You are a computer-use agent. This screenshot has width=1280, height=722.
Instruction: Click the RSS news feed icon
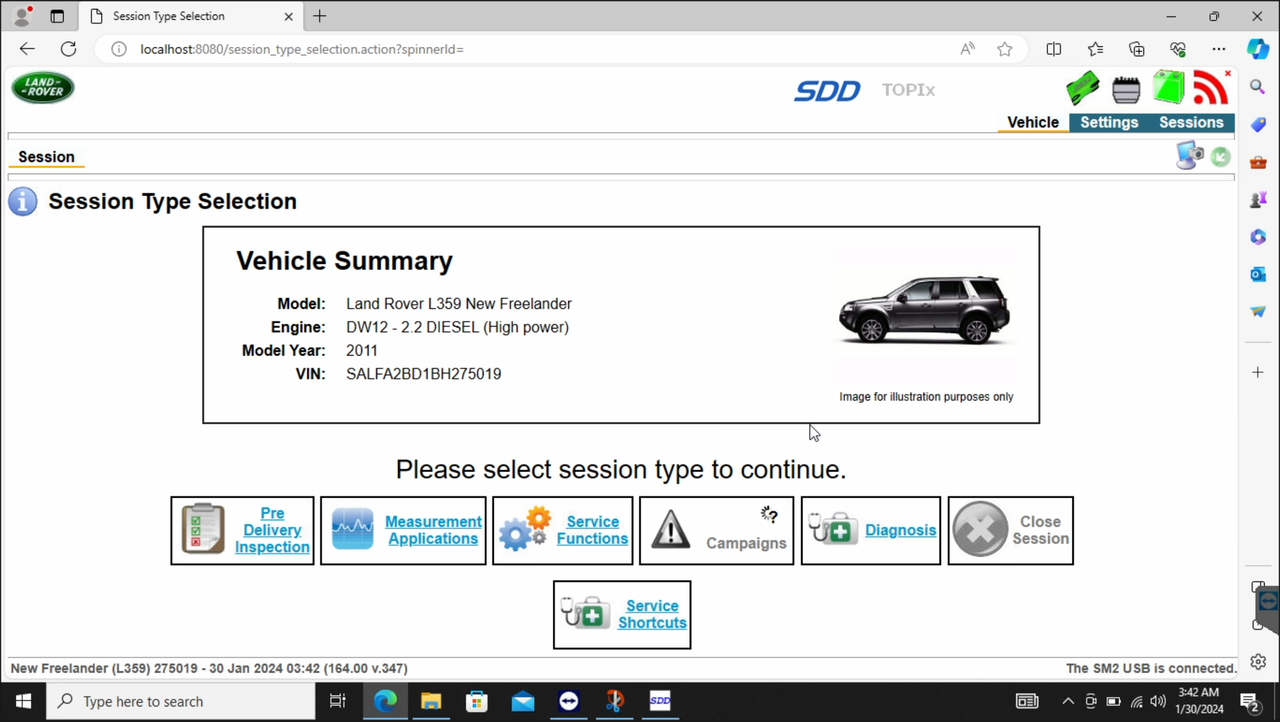pyautogui.click(x=1210, y=87)
